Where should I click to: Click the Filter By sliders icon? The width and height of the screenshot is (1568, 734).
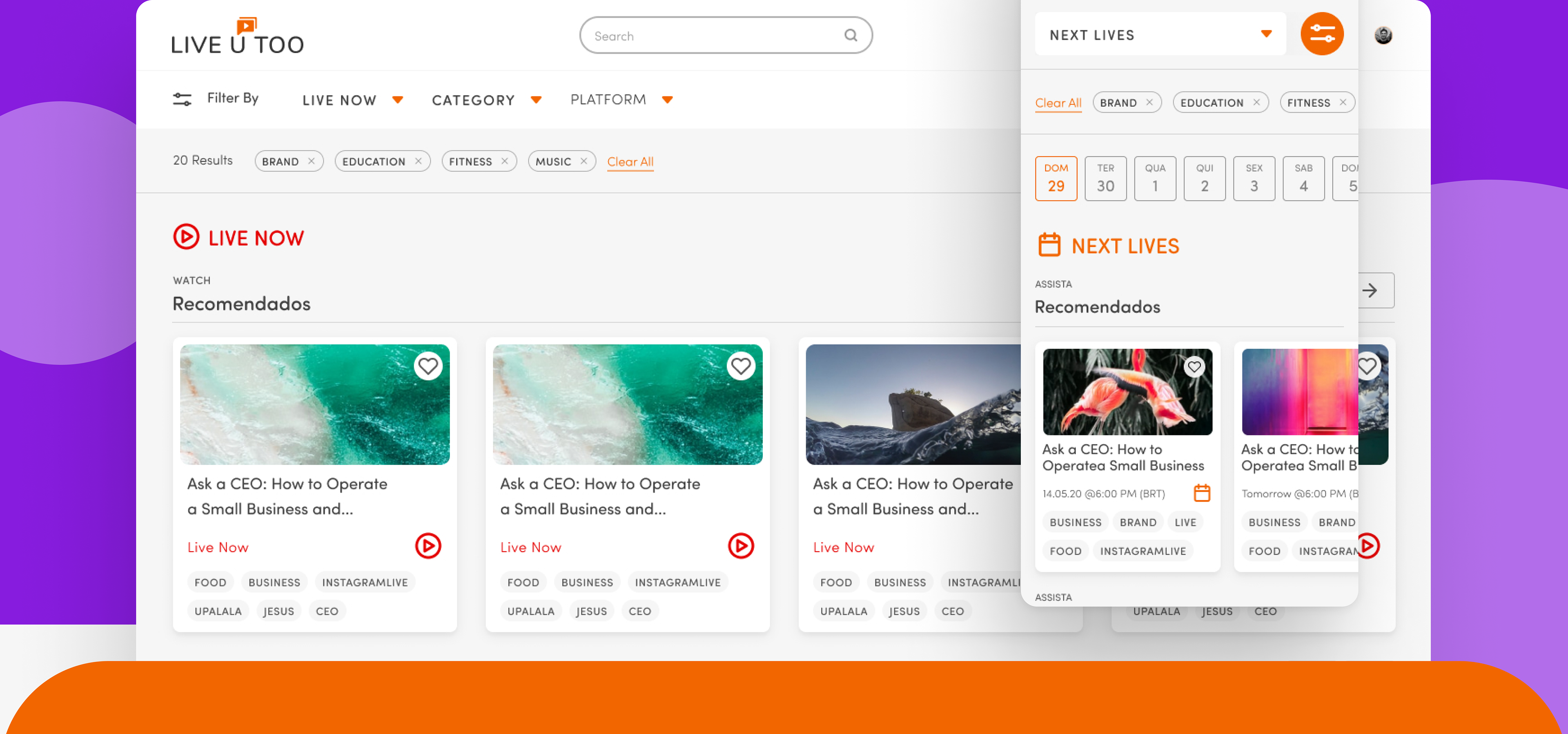point(182,99)
